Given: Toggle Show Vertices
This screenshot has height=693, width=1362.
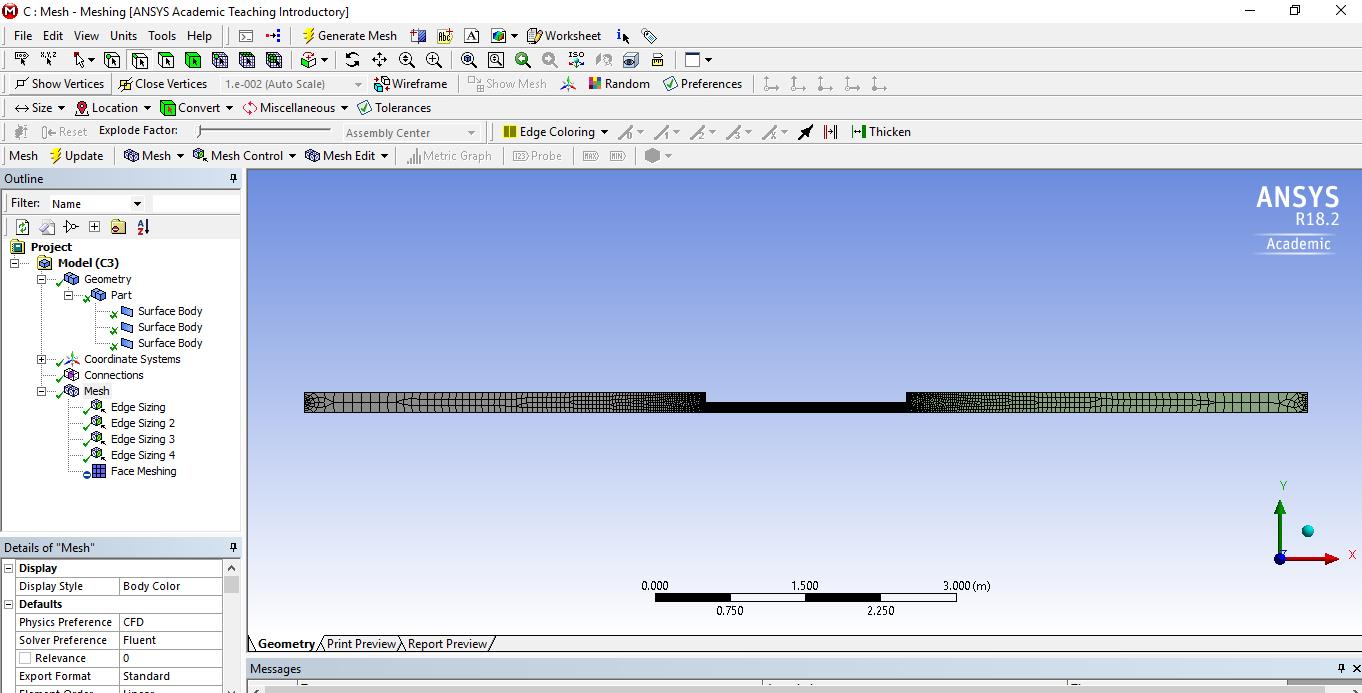Looking at the screenshot, I should tap(59, 84).
